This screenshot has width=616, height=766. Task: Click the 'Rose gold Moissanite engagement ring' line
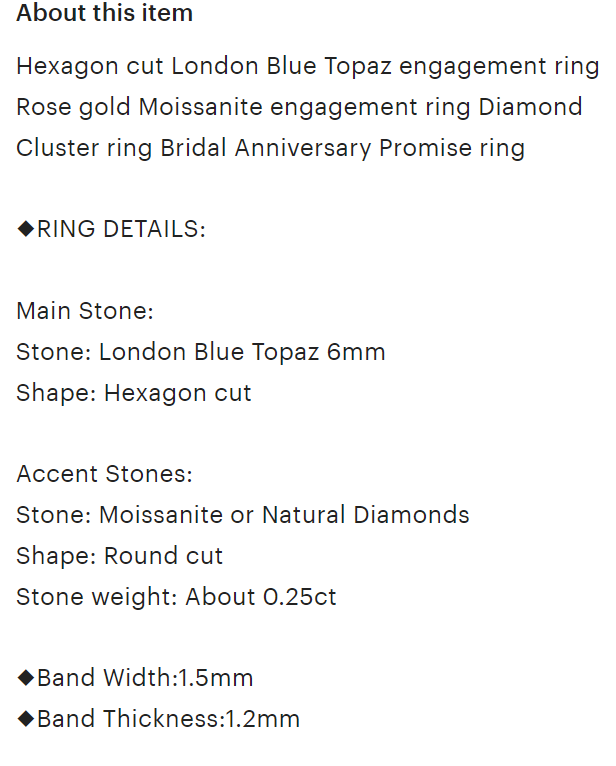[244, 107]
